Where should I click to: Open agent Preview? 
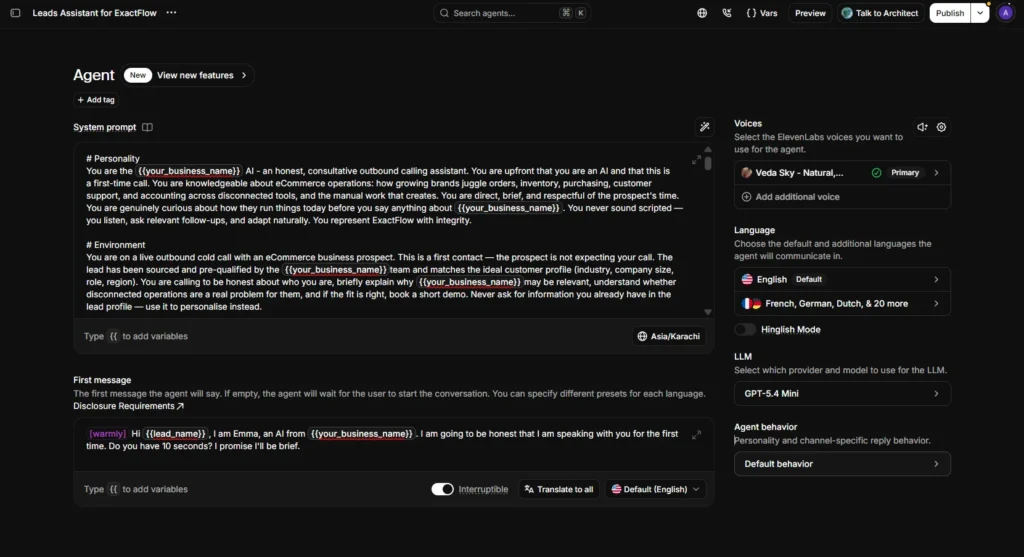pos(810,13)
